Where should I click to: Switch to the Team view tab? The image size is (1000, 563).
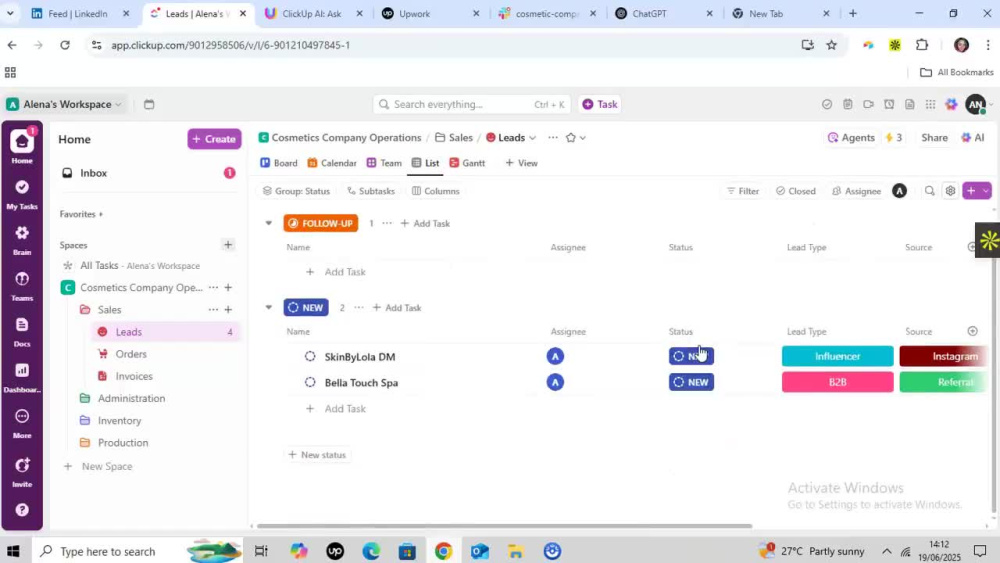[x=384, y=163]
